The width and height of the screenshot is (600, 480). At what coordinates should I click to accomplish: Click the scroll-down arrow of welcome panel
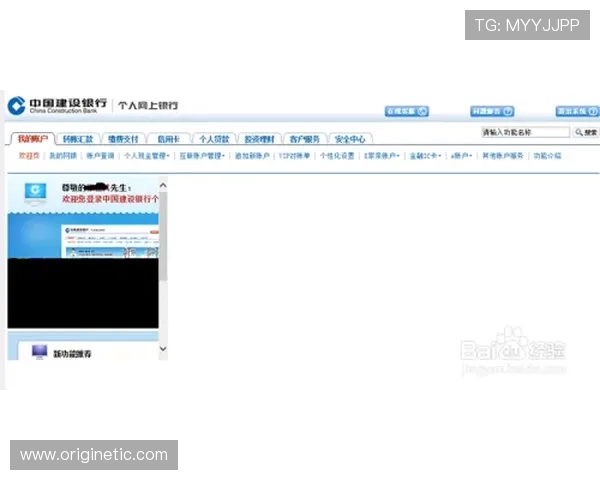(163, 349)
